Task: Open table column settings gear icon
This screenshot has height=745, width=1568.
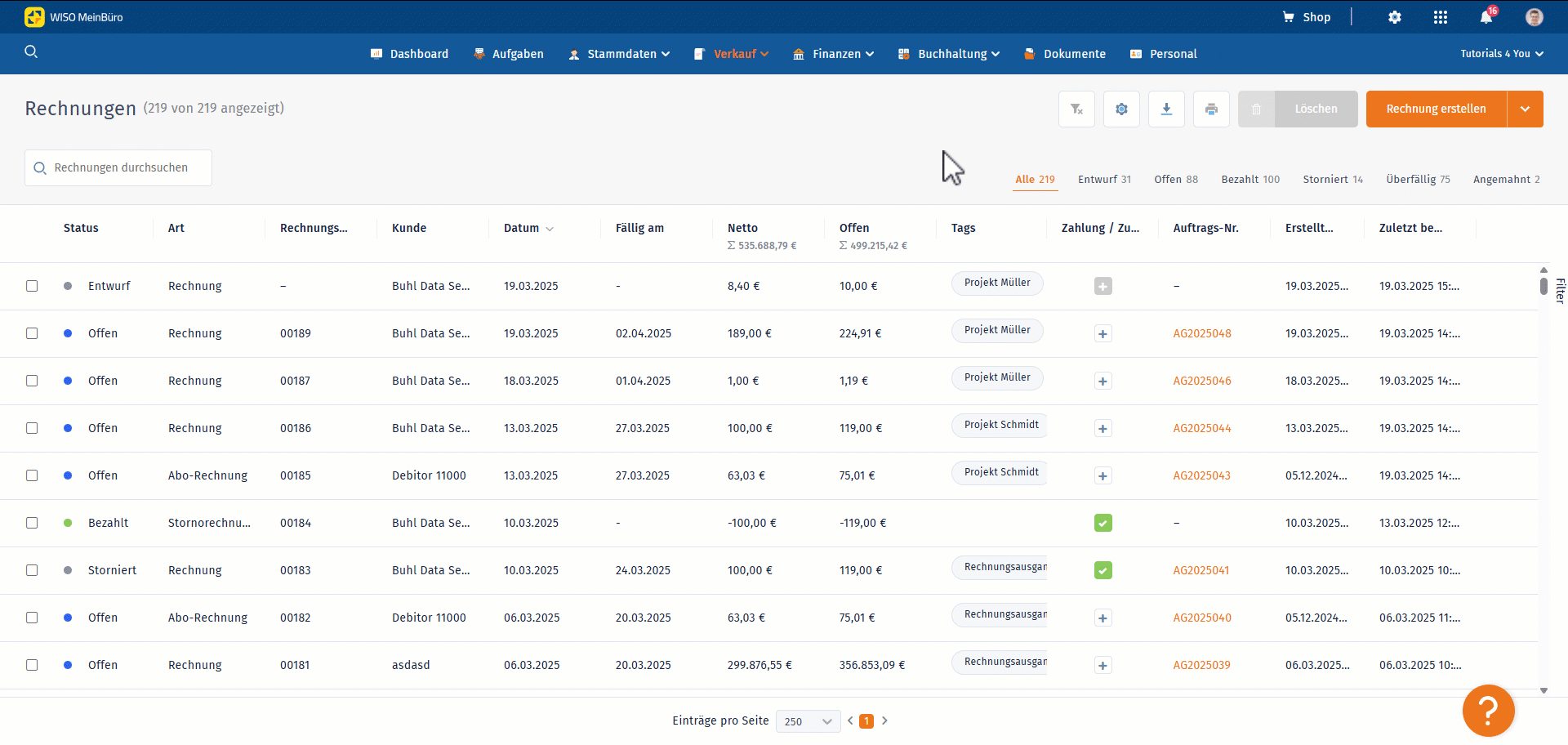Action: 1121,109
